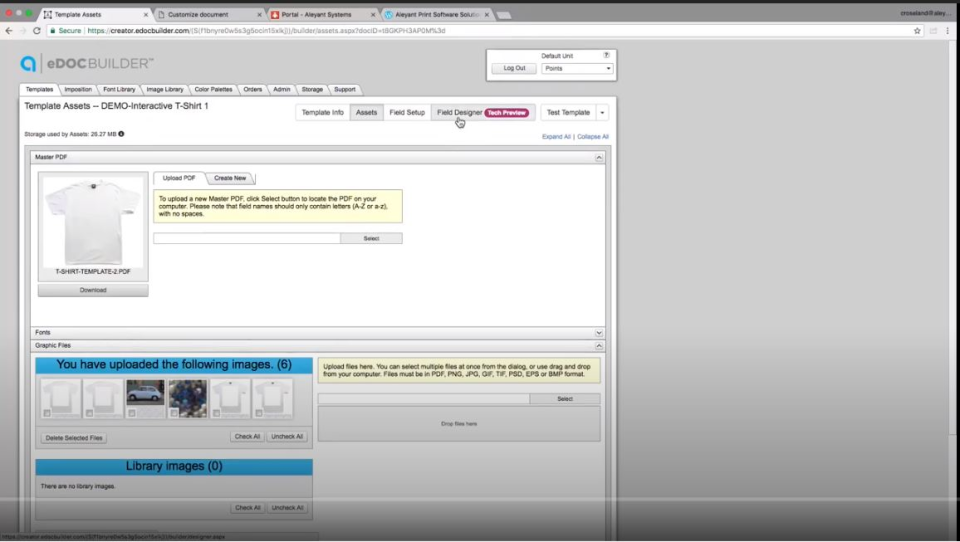Click the storage info icon next to 26.27 MB
The height and width of the screenshot is (542, 960).
[121, 134]
